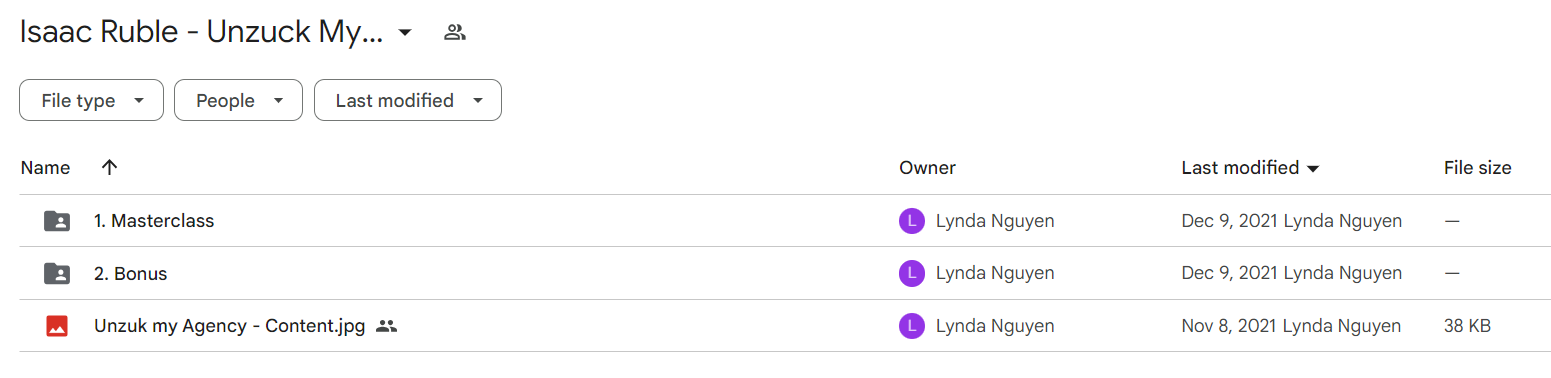The image size is (1551, 378).
Task: Open Unzuk my Agency - Content.jpg file
Action: 229,326
